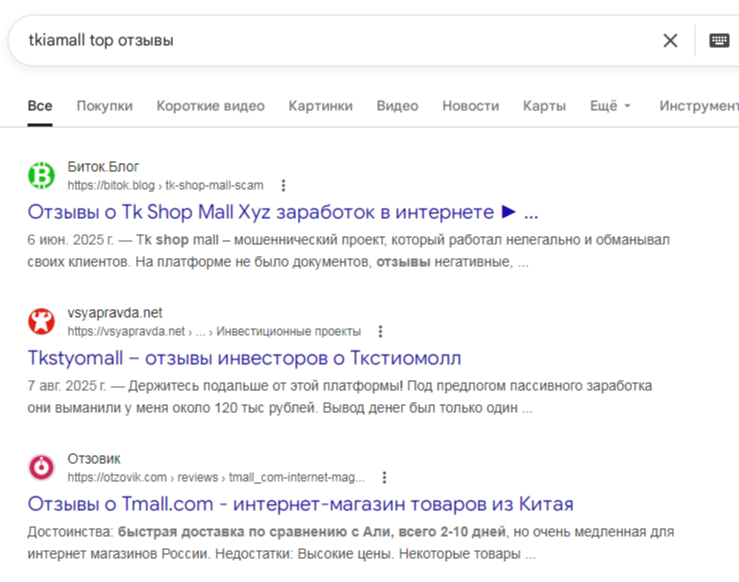This screenshot has height=582, width=739.
Task: Click the Биток.Блог green favicon
Action: [x=41, y=175]
